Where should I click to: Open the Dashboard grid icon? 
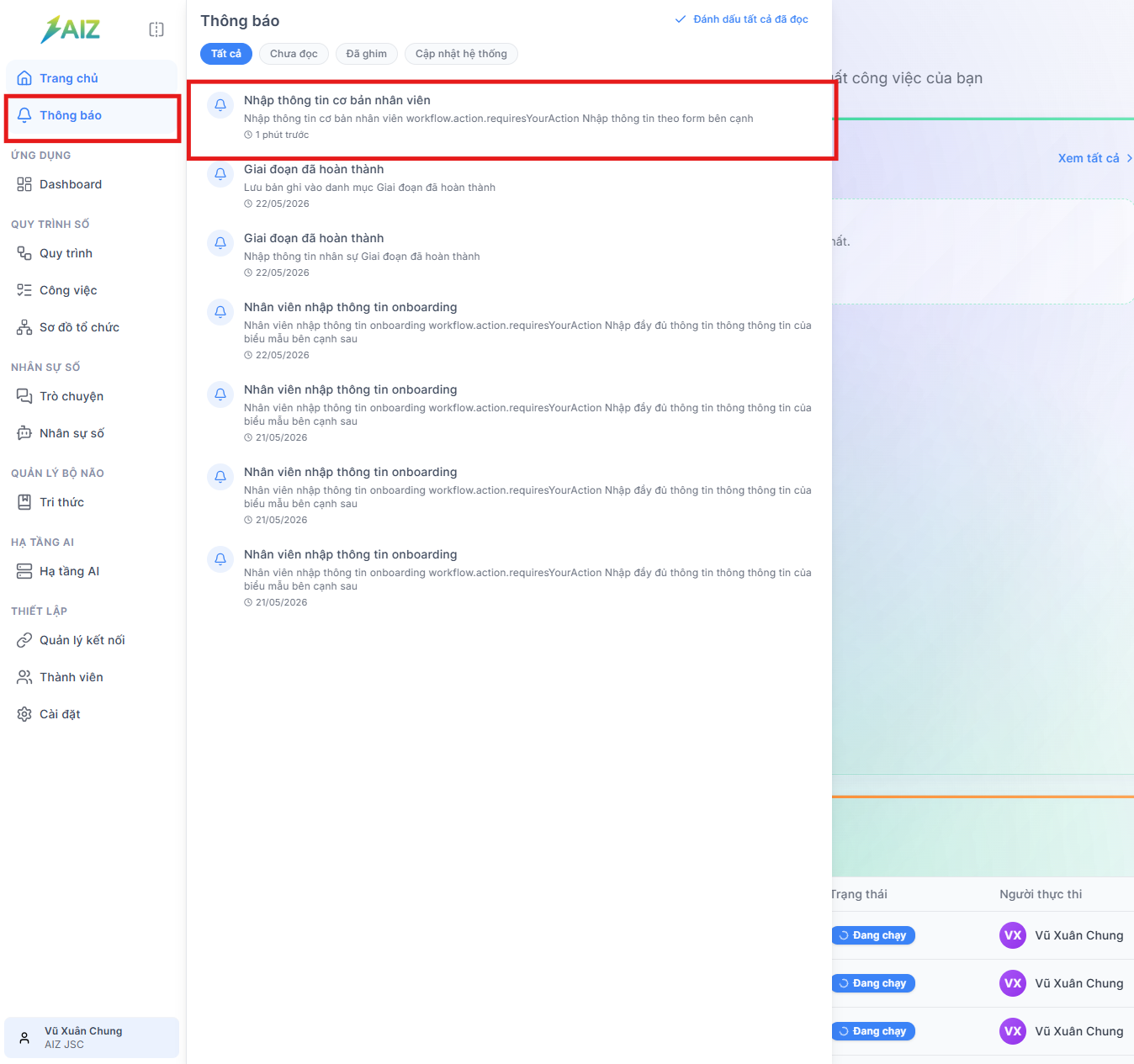(24, 184)
